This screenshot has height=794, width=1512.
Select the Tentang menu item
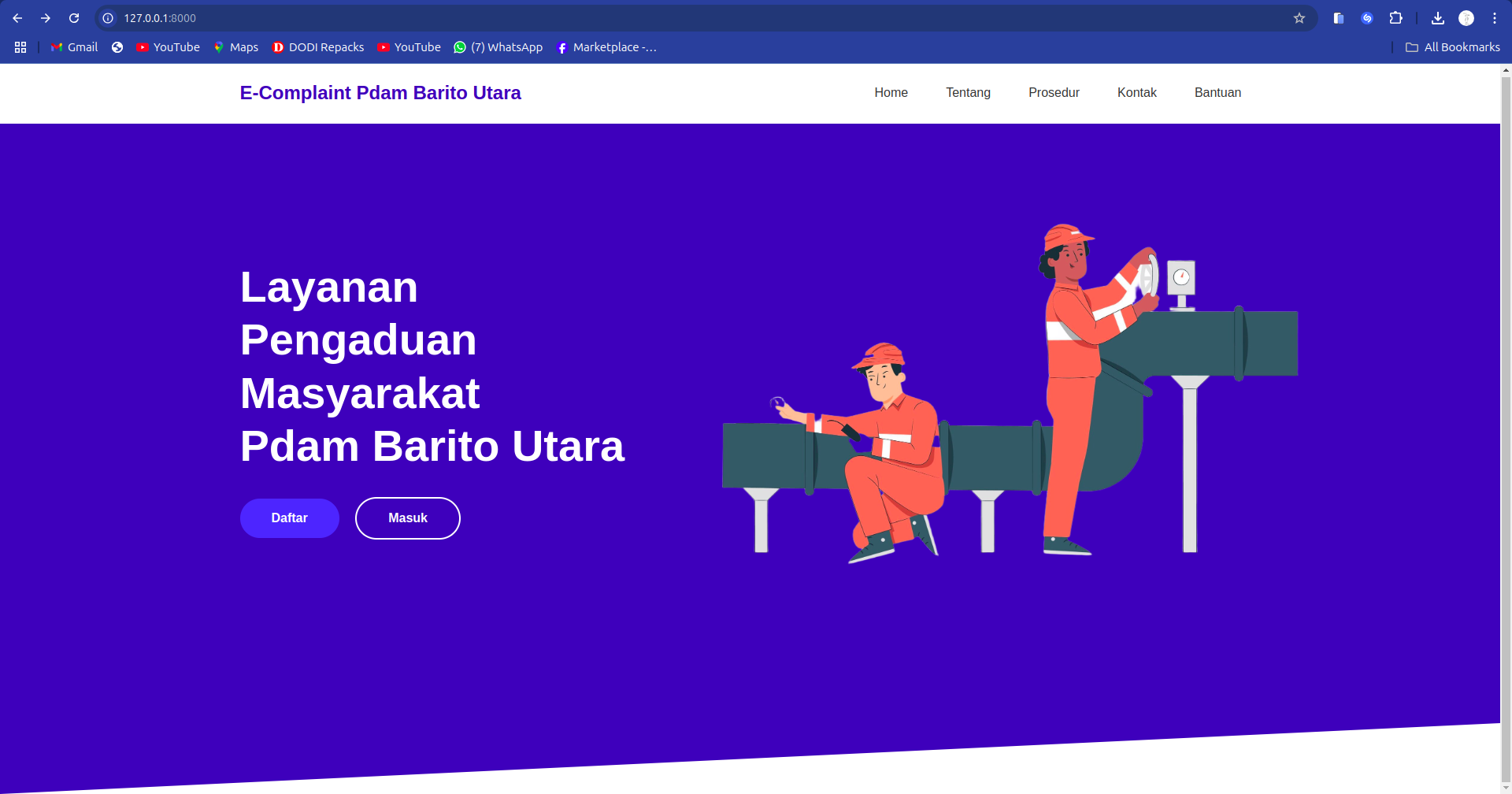968,92
